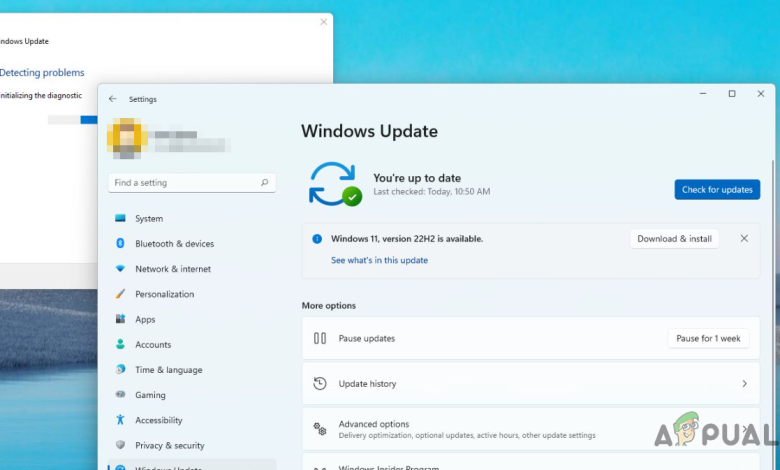
Task: Click the Advanced options gears icon
Action: click(x=320, y=429)
